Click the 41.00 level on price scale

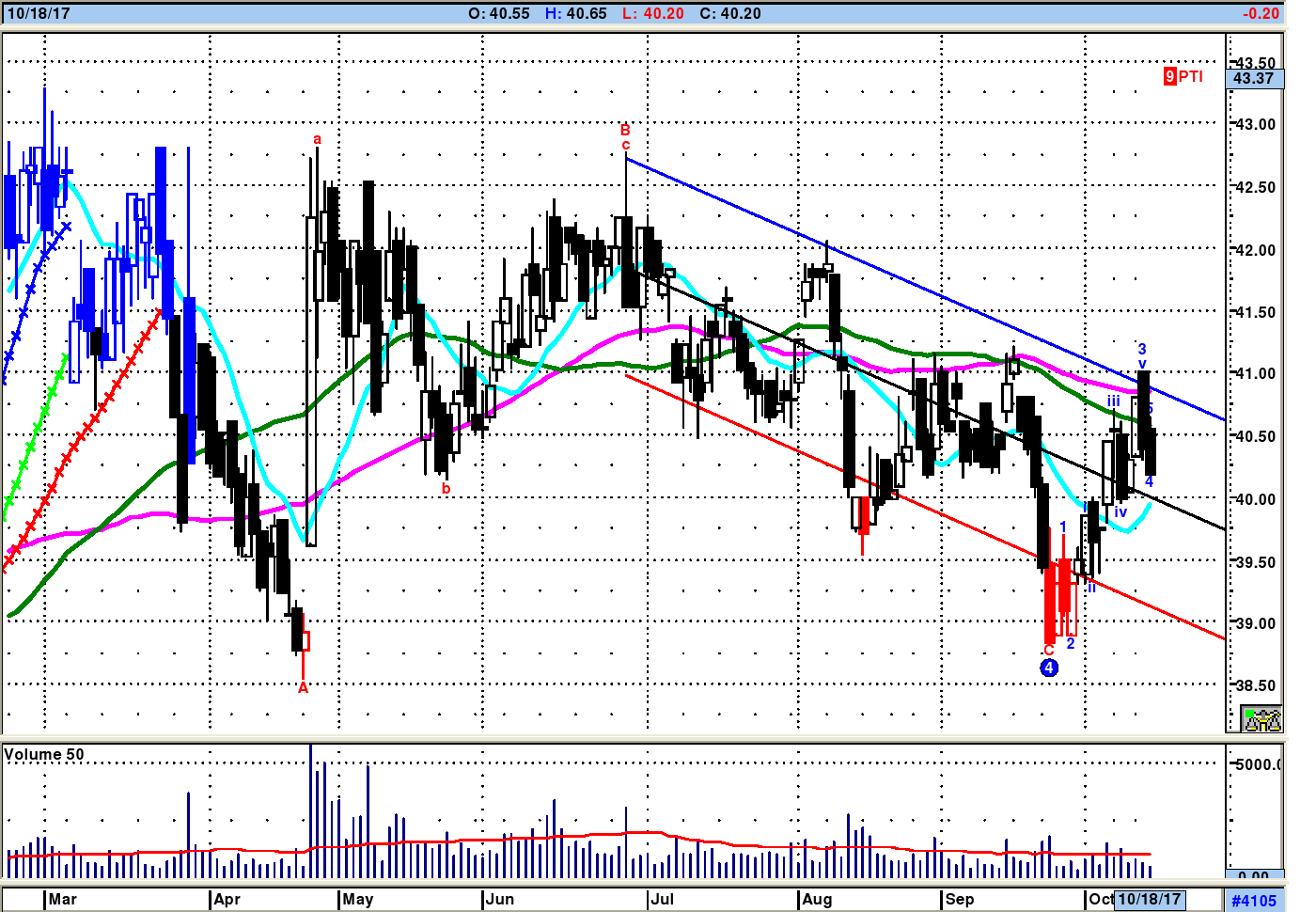tap(1256, 373)
